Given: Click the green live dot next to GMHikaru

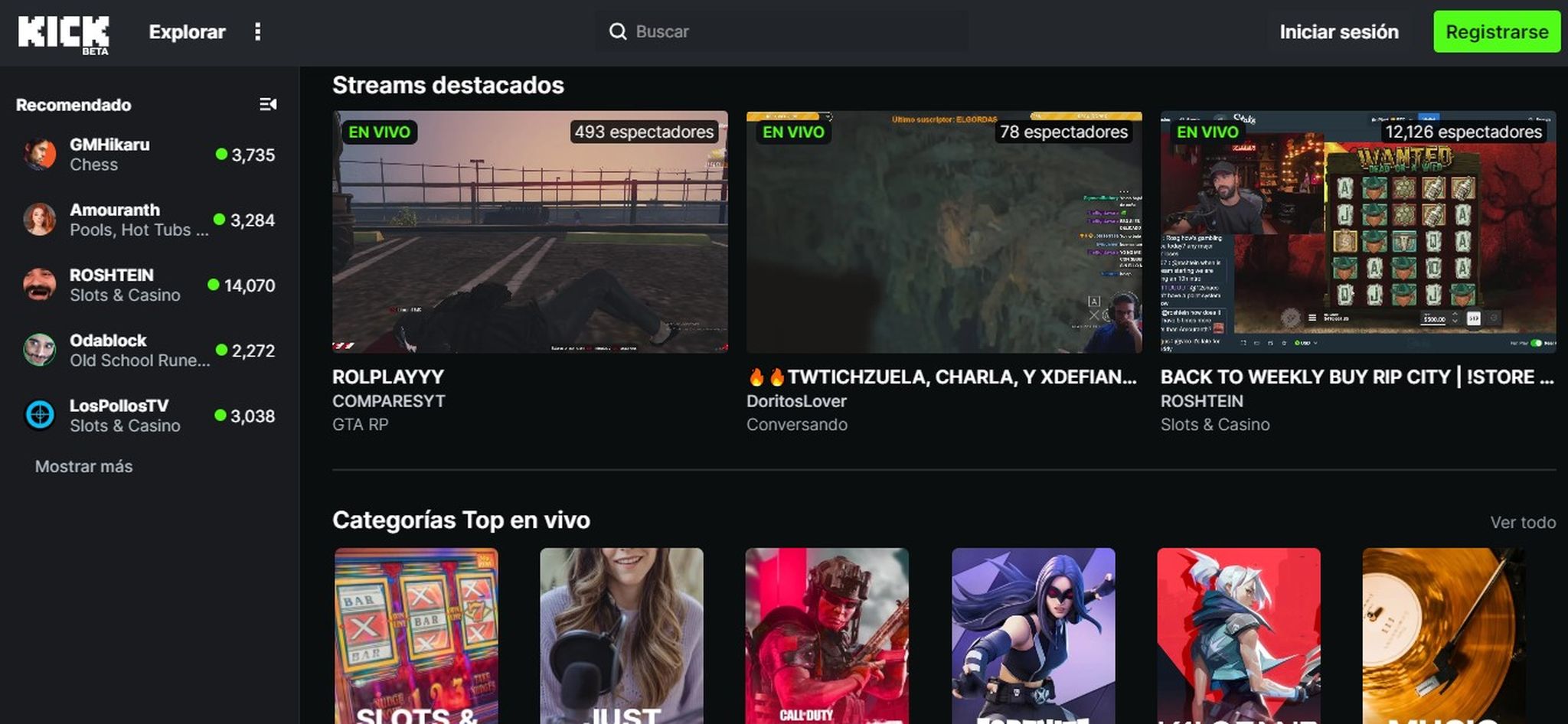Looking at the screenshot, I should coord(220,154).
